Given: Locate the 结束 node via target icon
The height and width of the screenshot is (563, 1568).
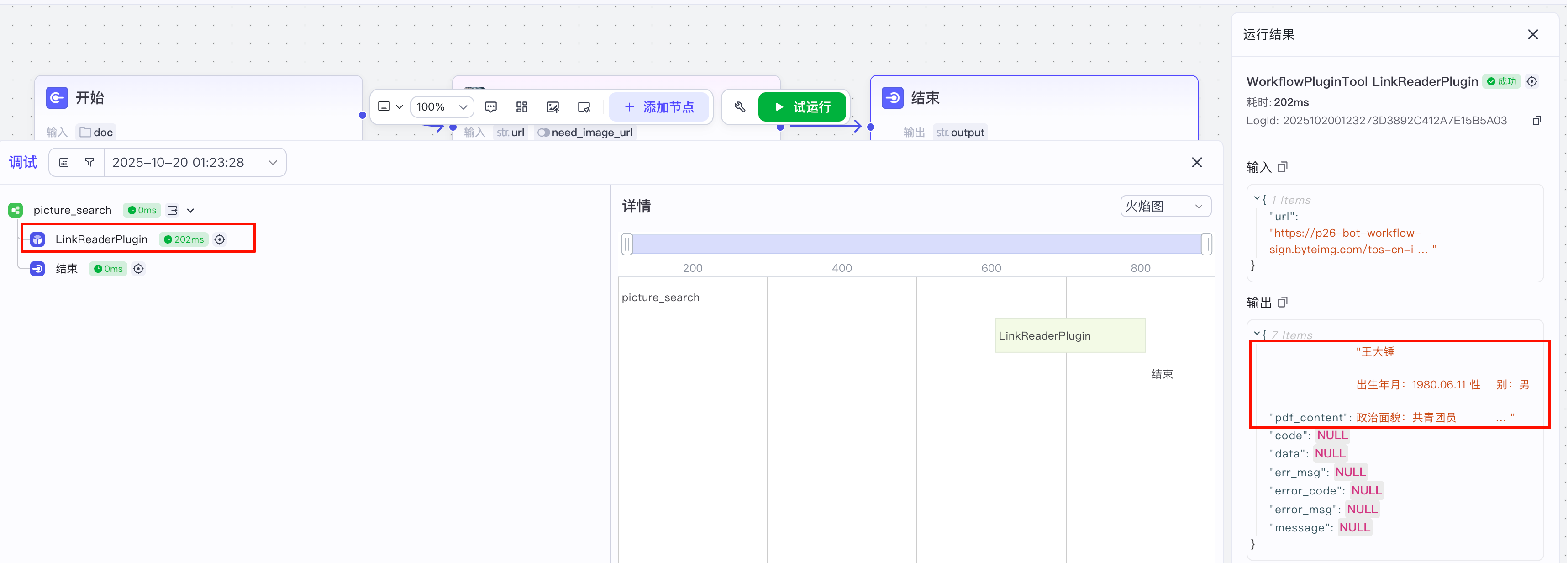Looking at the screenshot, I should click(139, 269).
